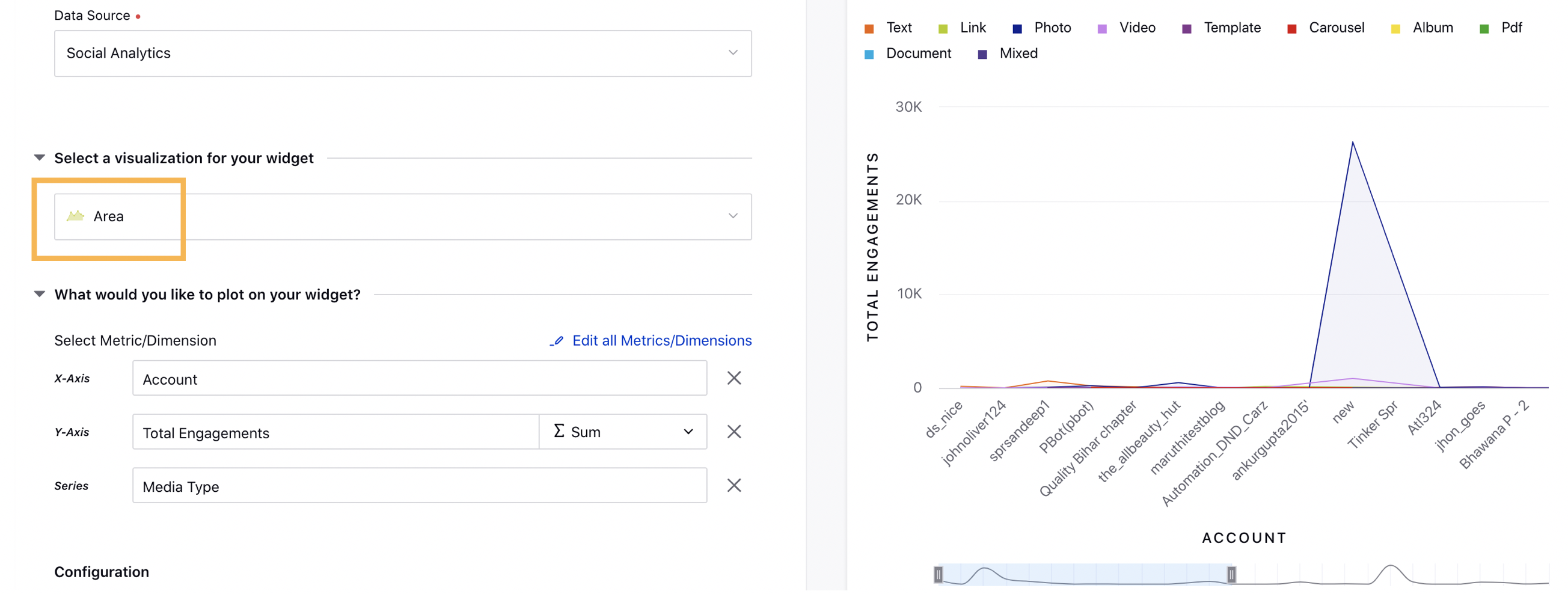Viewport: 1568px width, 594px height.
Task: Click the 'Quality Bihar chapter' axis label
Action: pos(1088,449)
